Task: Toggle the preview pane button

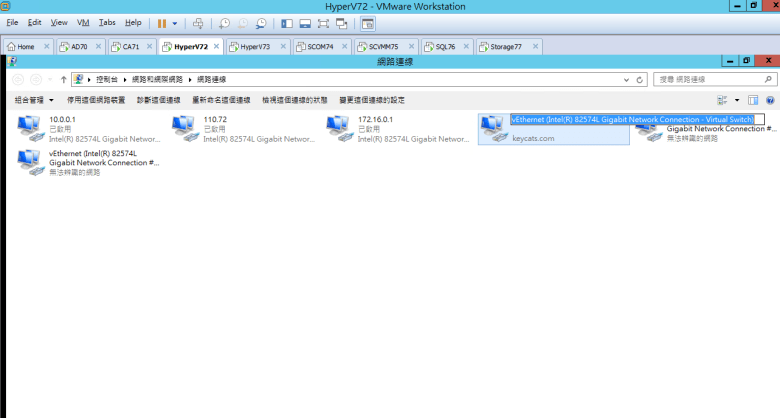Action: click(x=753, y=100)
